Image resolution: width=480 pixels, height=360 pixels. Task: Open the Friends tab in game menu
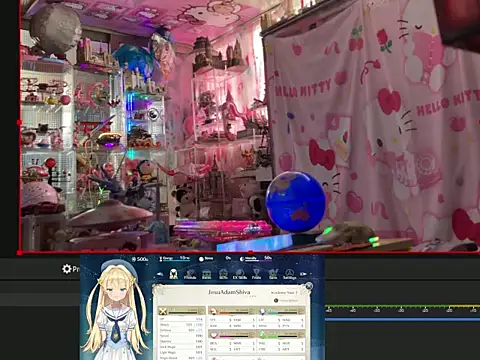tap(190, 274)
